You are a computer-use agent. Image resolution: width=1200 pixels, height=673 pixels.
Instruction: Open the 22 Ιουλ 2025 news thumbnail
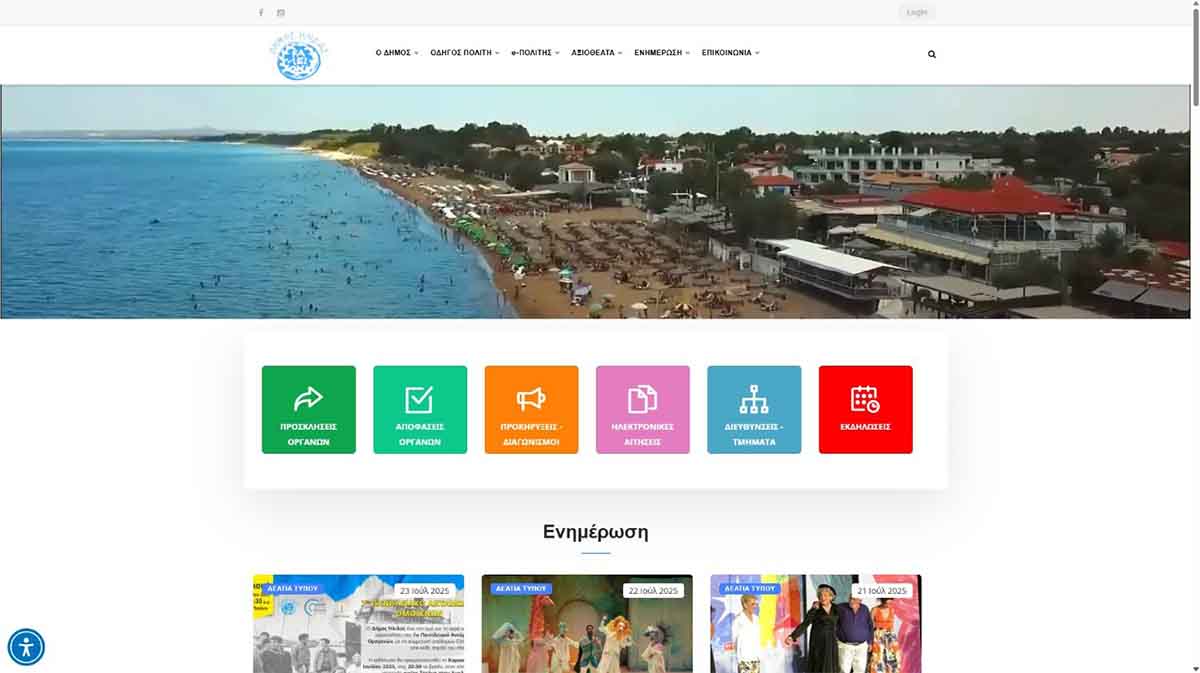[x=587, y=623]
